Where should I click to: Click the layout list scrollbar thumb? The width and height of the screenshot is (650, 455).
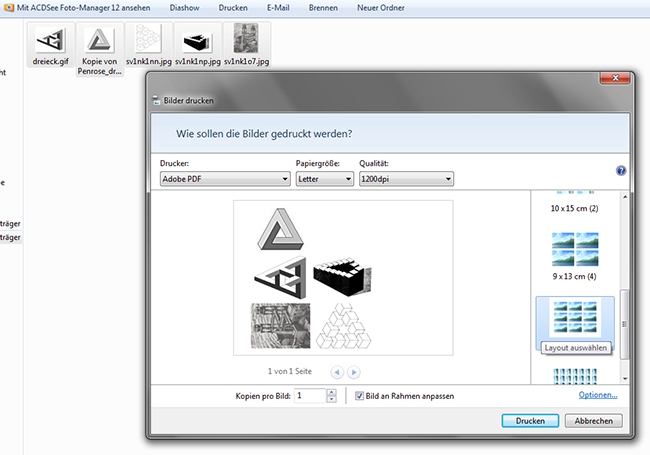point(625,324)
